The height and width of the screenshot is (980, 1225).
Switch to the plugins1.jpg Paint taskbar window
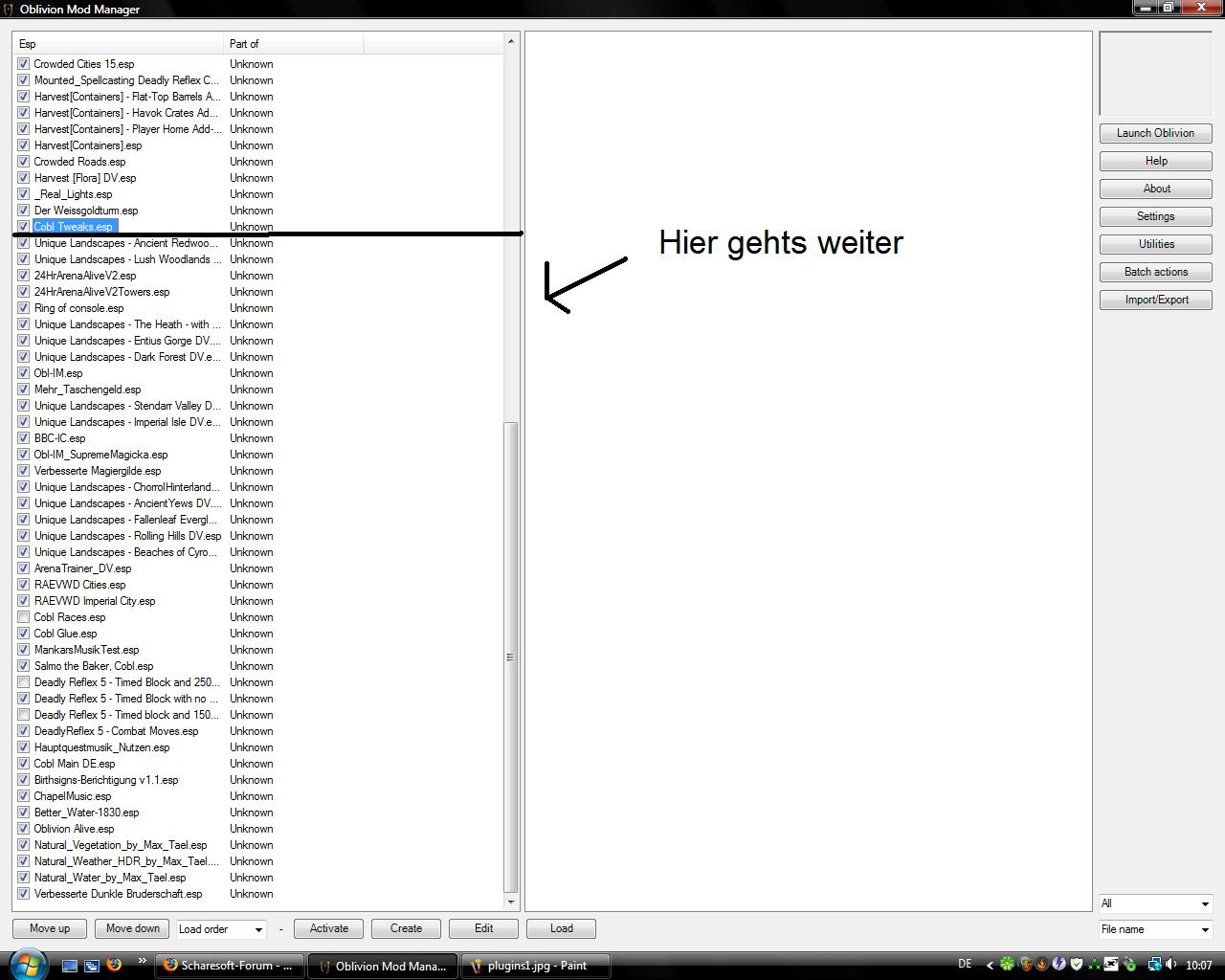click(x=536, y=966)
